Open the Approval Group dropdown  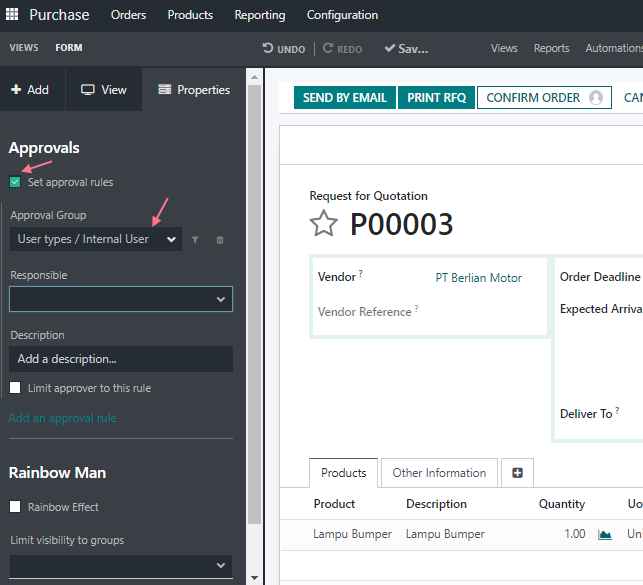(96, 239)
